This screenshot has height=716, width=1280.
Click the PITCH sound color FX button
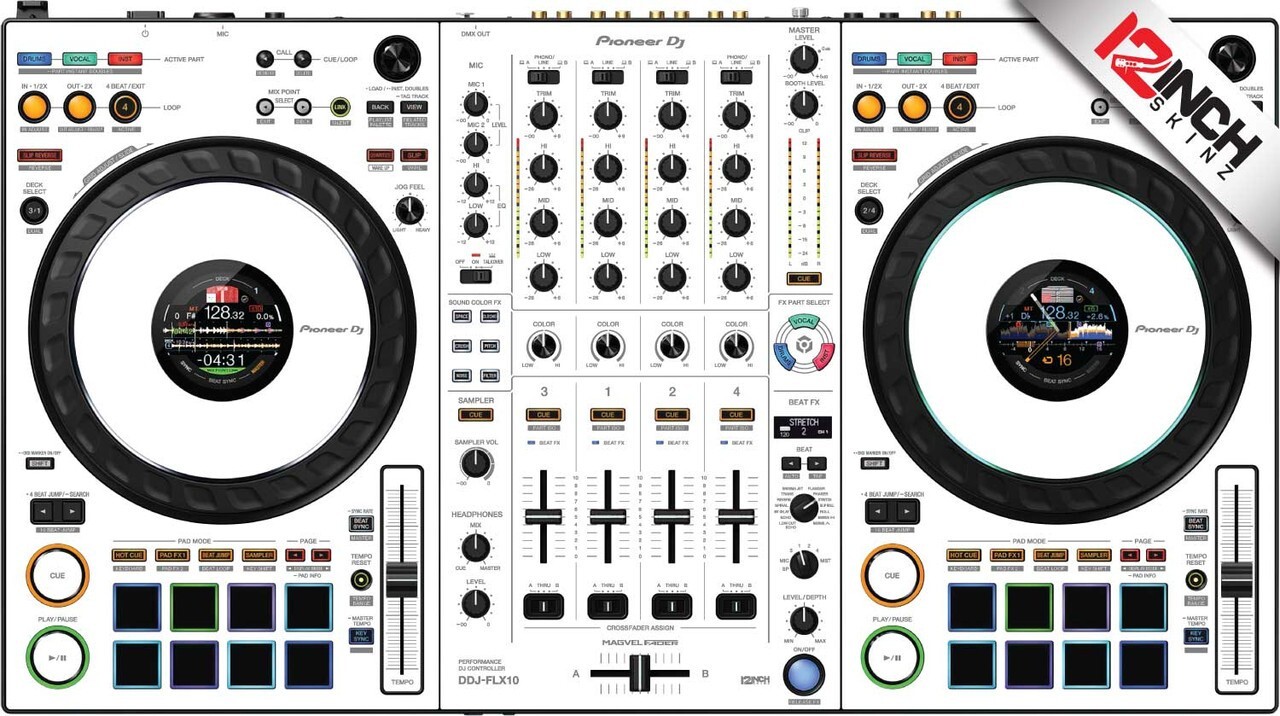[x=489, y=346]
